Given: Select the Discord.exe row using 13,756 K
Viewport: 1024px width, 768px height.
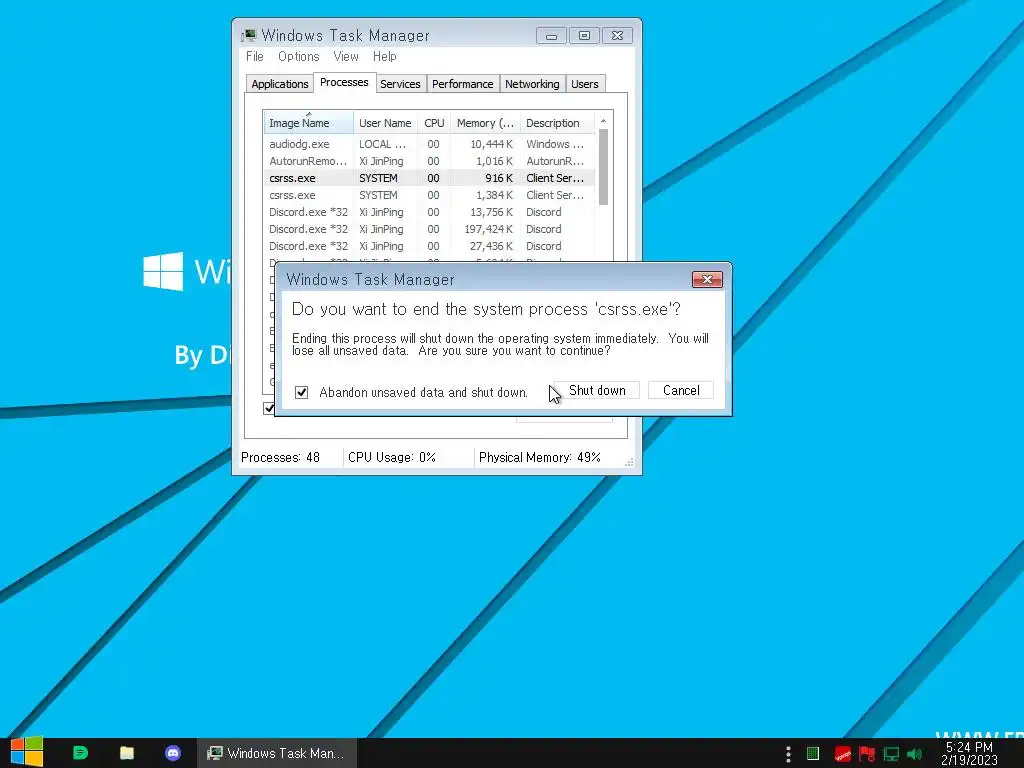Looking at the screenshot, I should coord(429,212).
